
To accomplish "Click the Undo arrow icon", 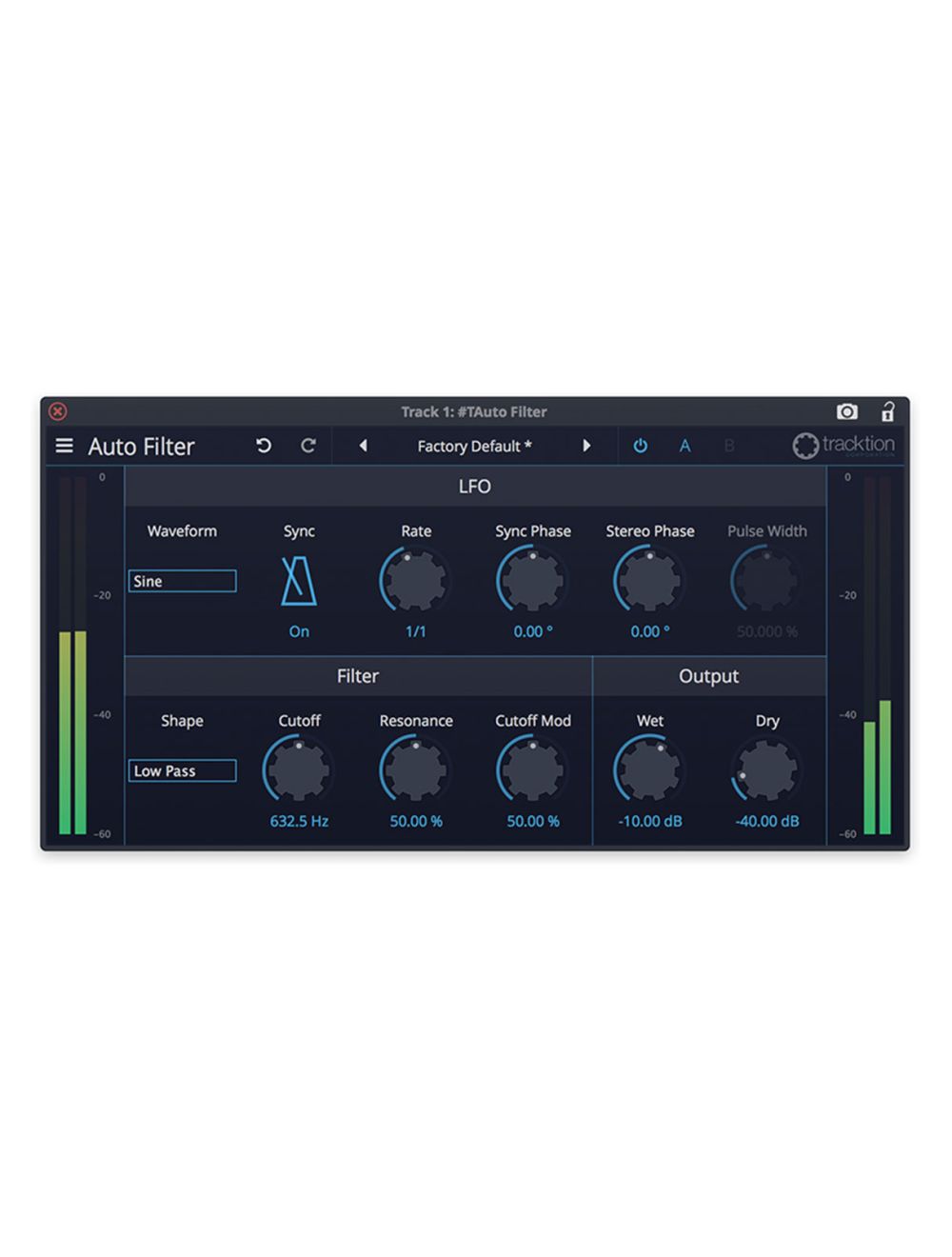I will coord(264,446).
